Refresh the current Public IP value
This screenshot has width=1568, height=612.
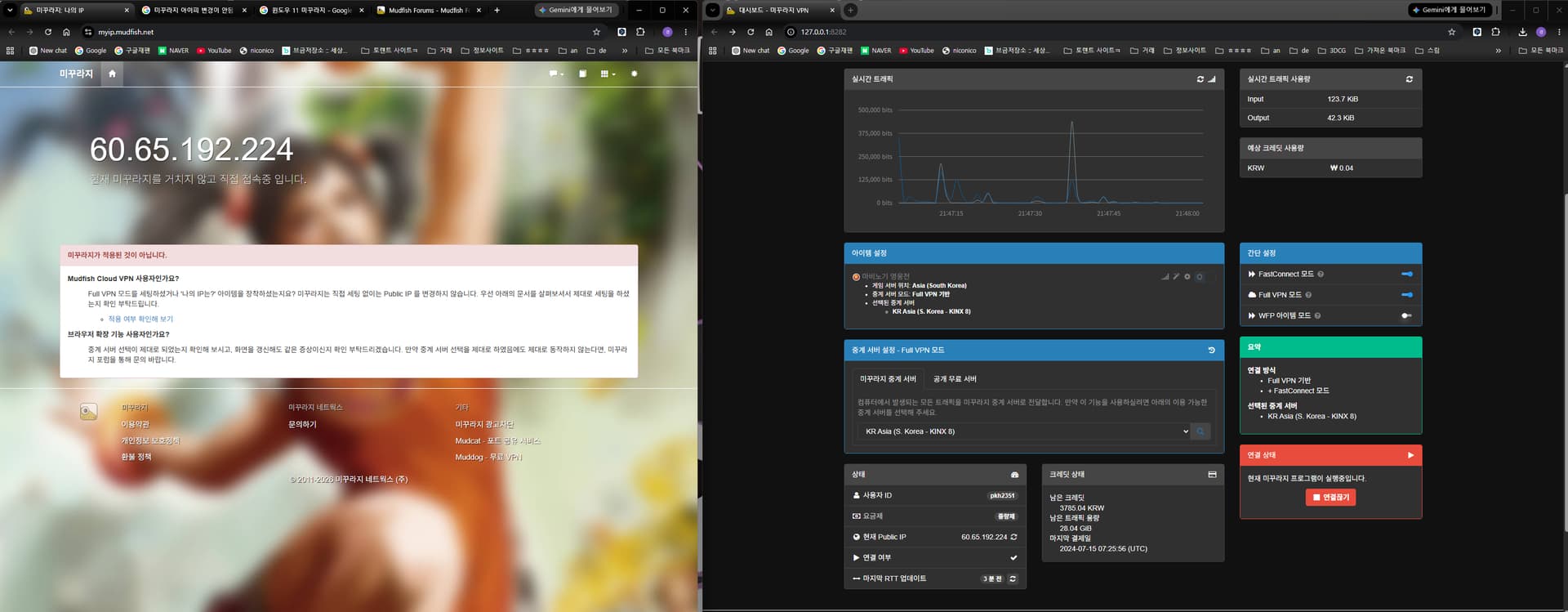(1013, 537)
